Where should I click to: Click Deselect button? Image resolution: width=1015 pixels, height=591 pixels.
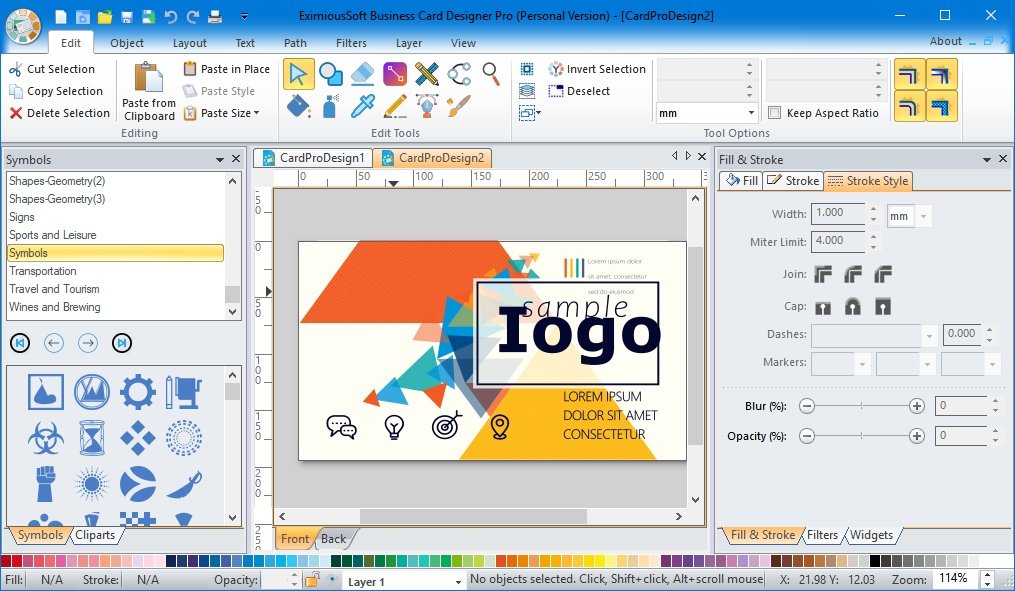click(x=579, y=91)
